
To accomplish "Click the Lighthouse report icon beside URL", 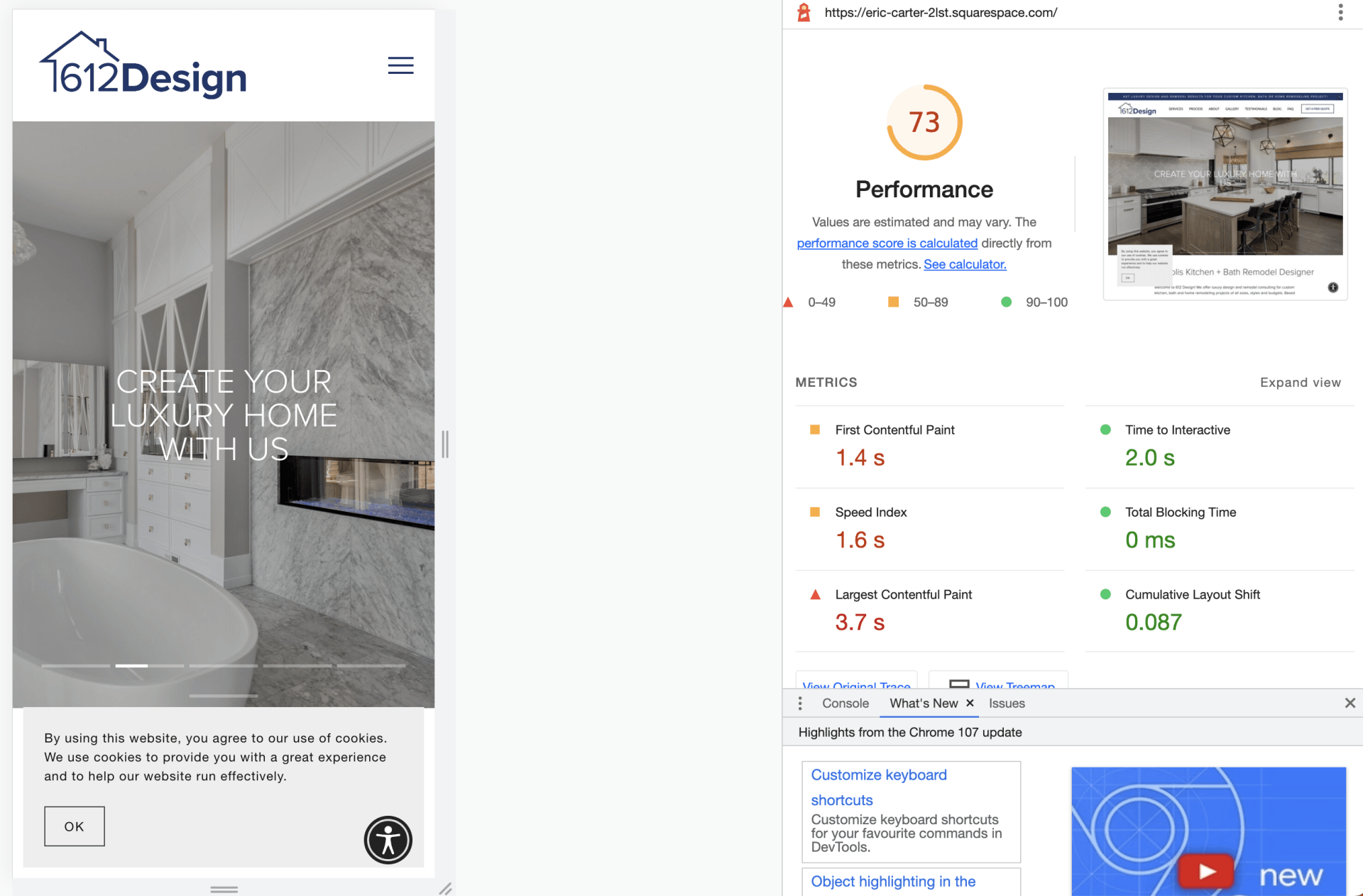I will [804, 12].
